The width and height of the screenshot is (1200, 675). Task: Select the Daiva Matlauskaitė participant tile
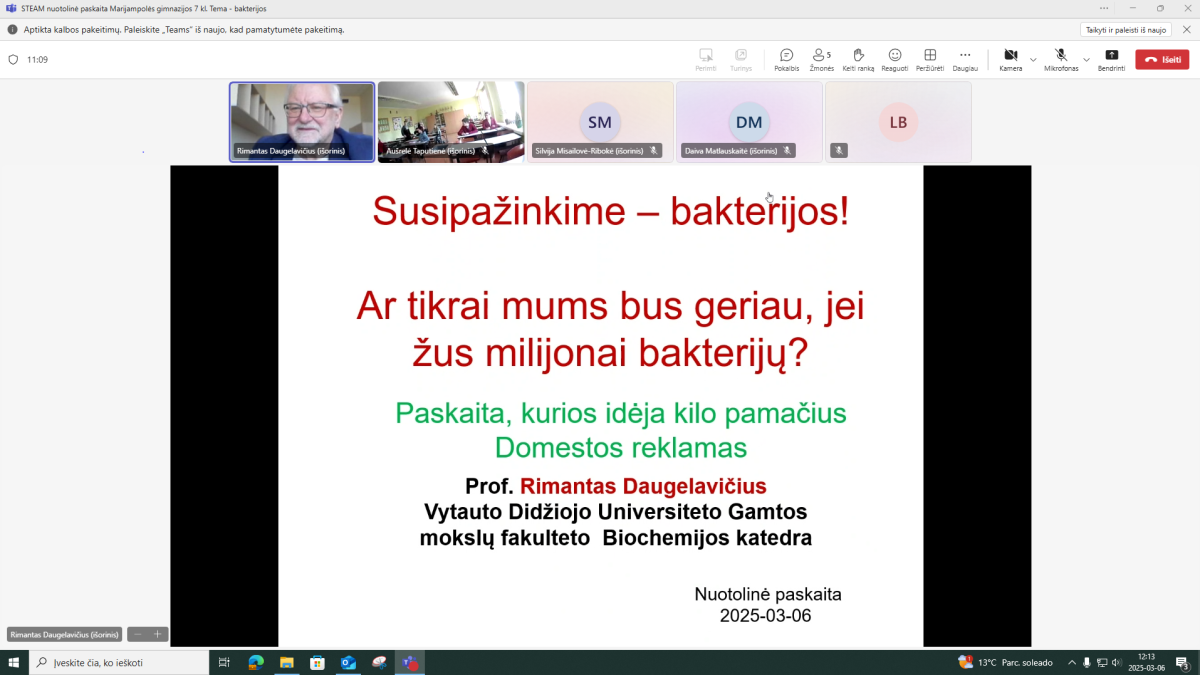pos(749,121)
